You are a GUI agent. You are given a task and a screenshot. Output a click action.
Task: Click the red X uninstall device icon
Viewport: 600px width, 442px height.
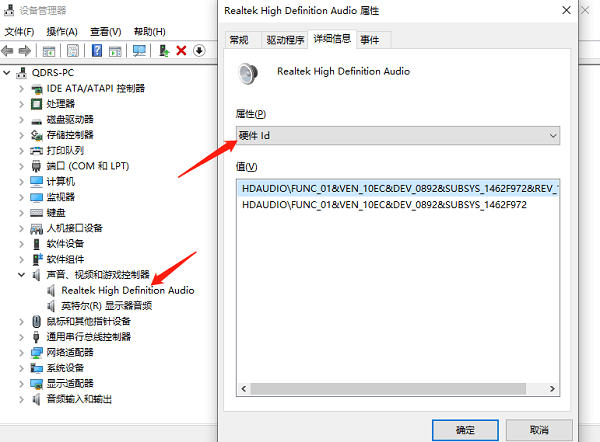181,51
